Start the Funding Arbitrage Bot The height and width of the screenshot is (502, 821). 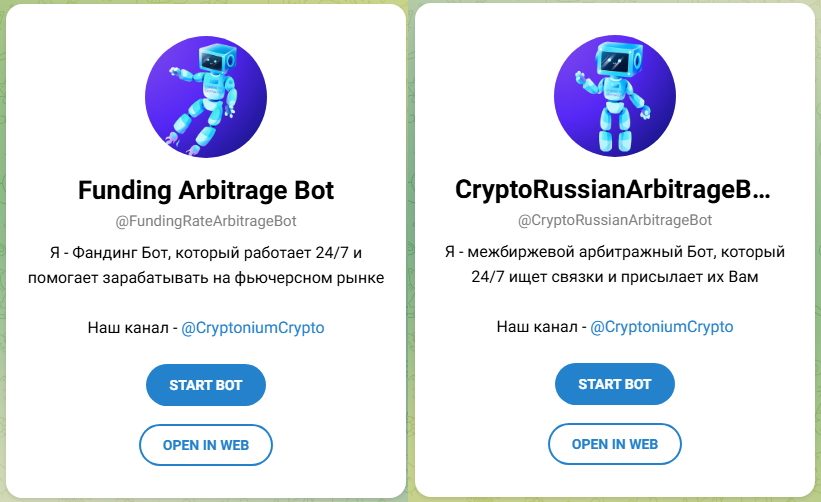coord(206,385)
